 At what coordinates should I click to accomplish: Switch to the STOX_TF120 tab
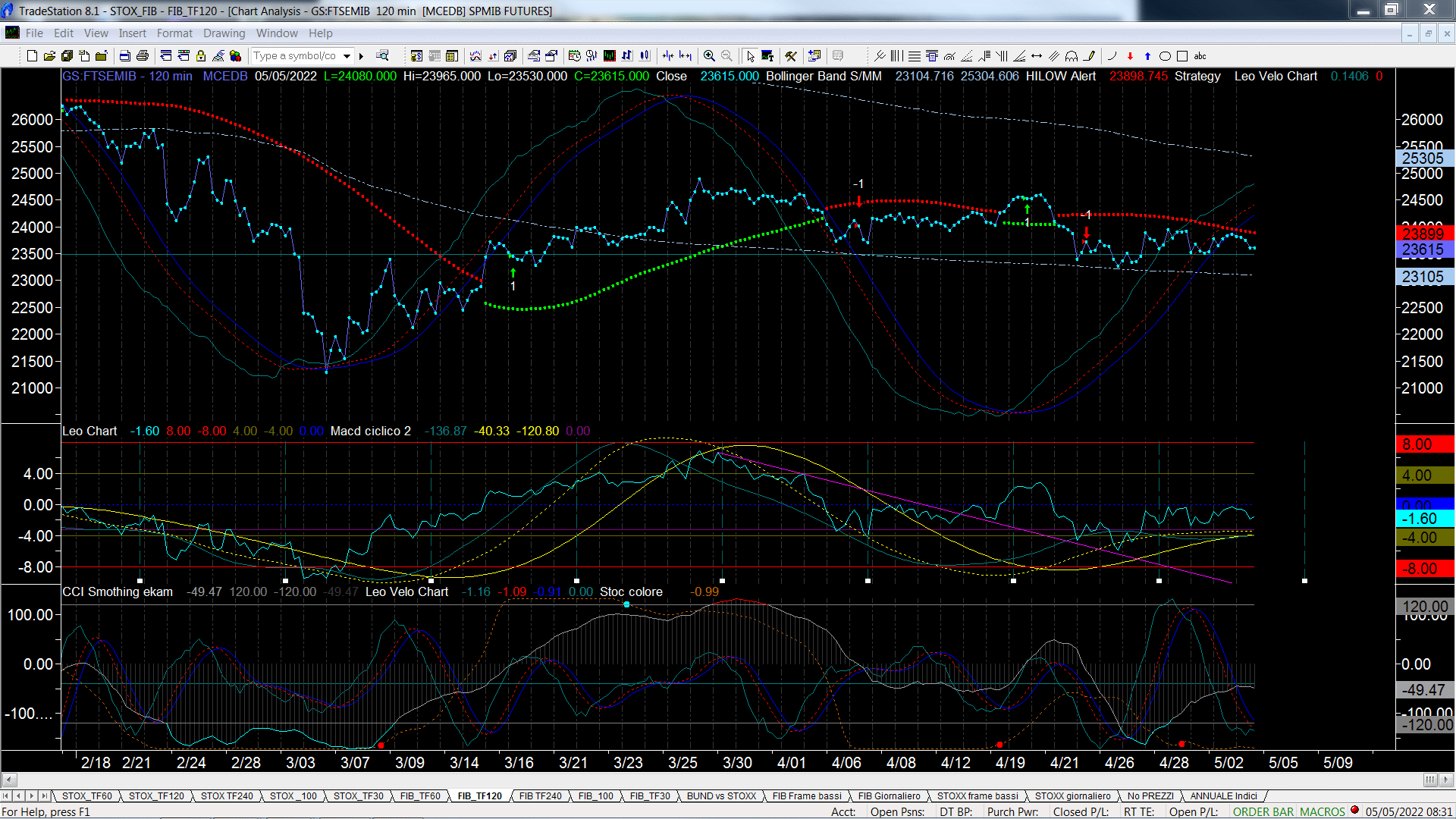pyautogui.click(x=156, y=796)
